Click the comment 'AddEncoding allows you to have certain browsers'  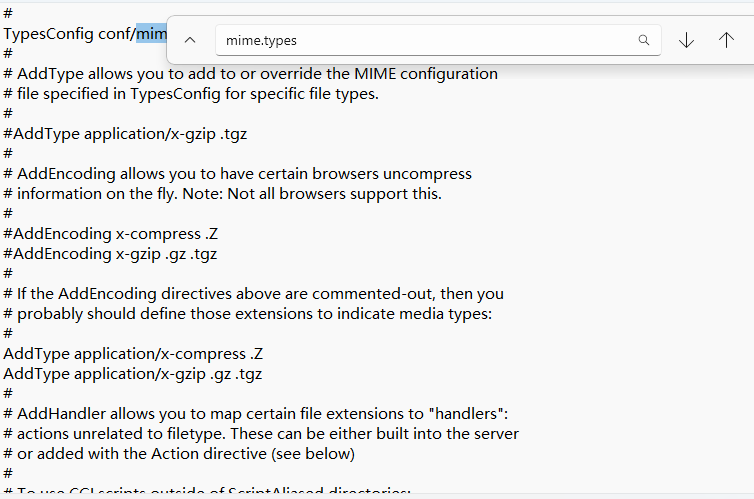(x=238, y=174)
